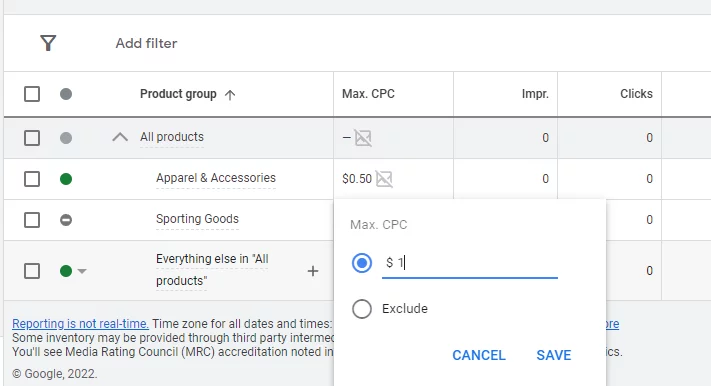
Task: Click the ascending sort arrow icon
Action: point(230,95)
